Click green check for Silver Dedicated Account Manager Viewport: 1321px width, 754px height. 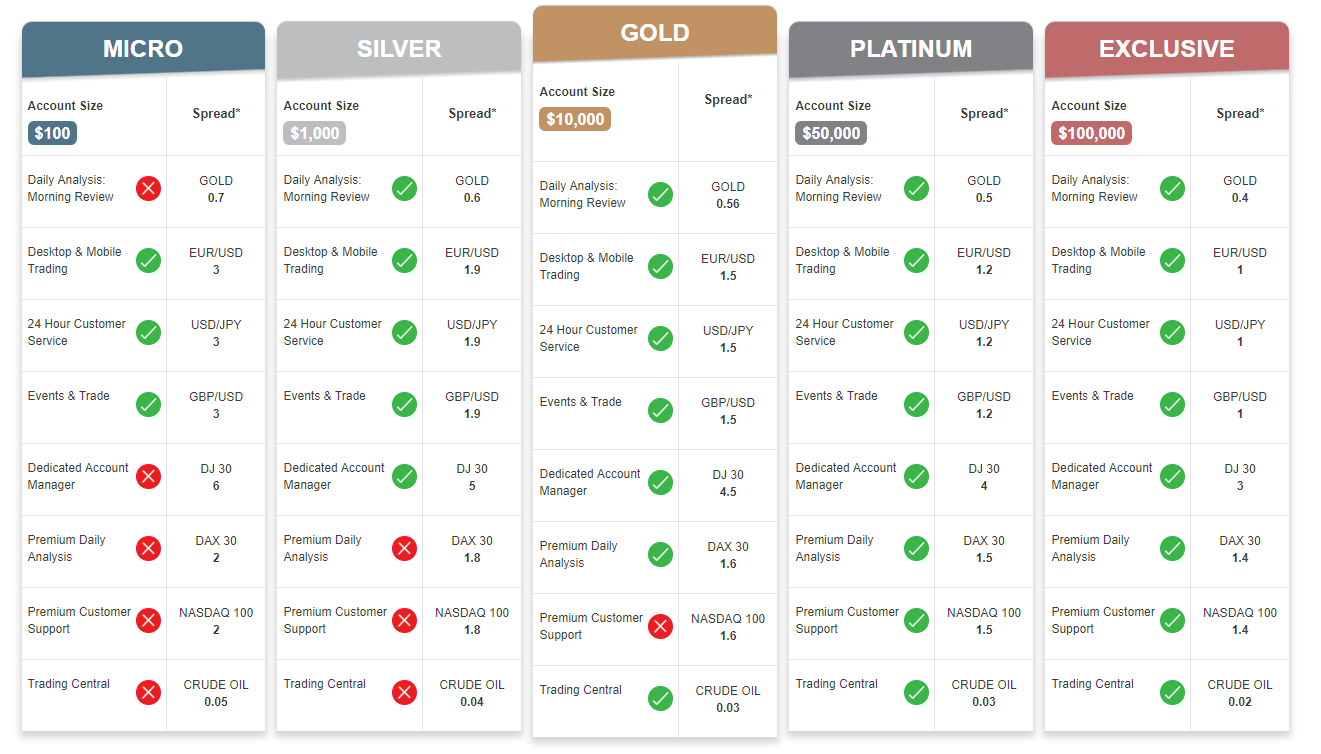(x=404, y=476)
